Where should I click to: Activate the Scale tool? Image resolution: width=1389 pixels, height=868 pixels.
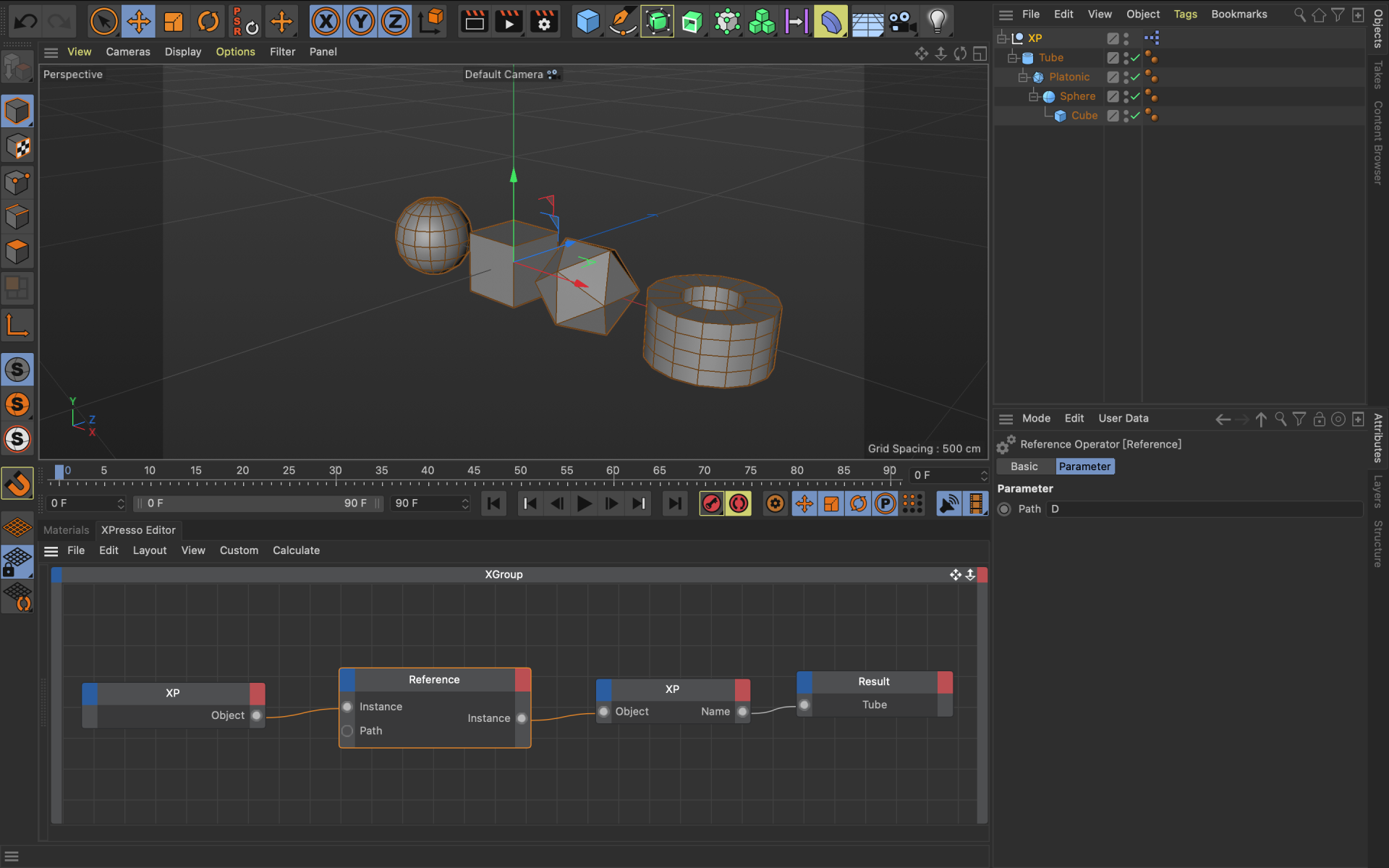point(174,22)
